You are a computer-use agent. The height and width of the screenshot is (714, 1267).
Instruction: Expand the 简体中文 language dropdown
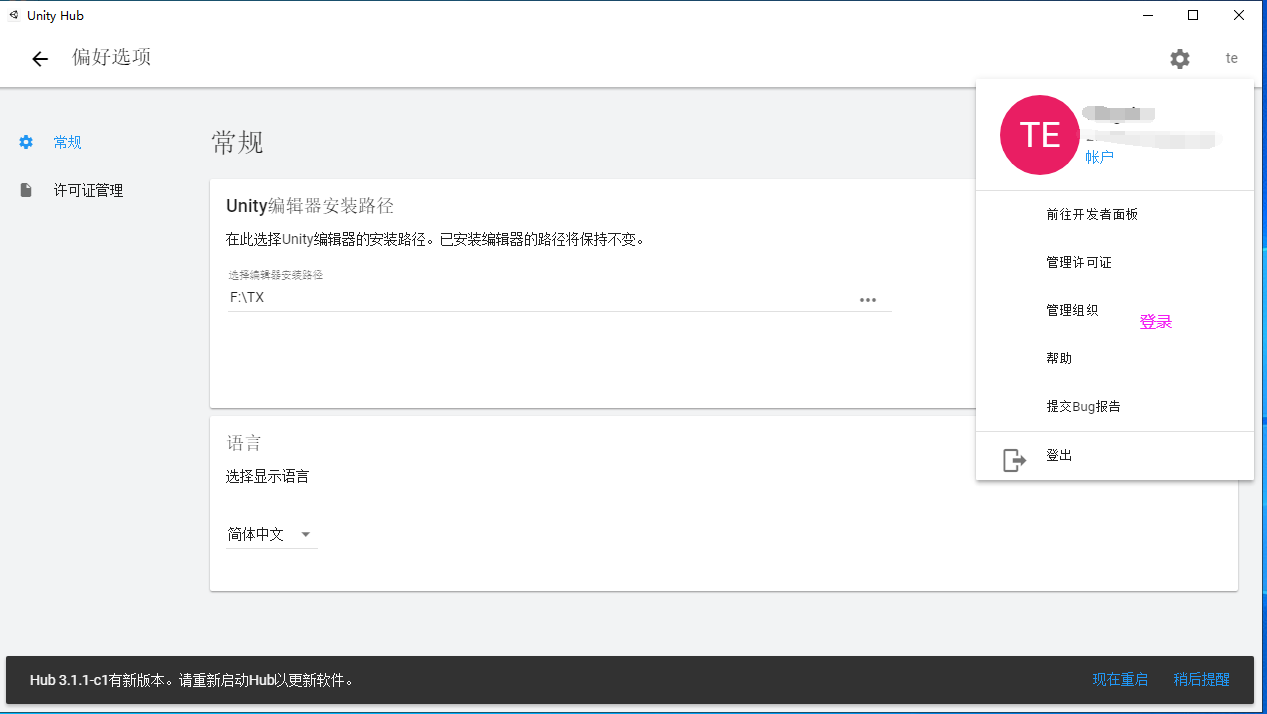coord(271,534)
